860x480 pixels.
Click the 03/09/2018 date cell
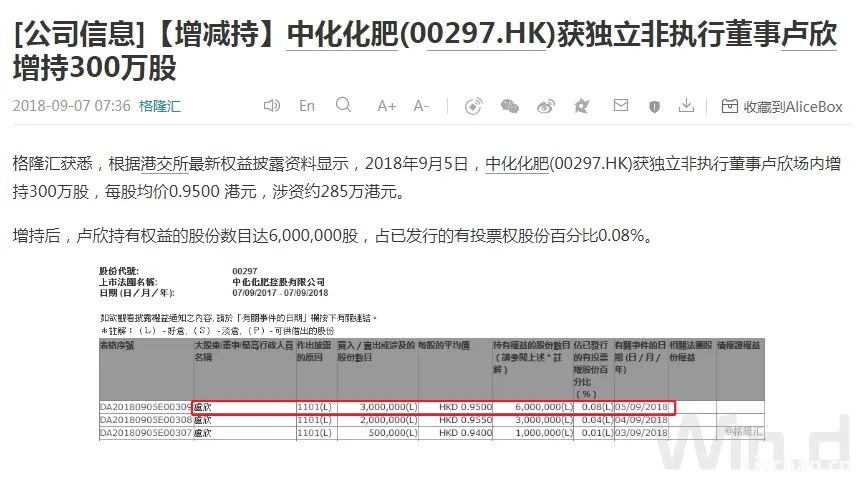pyautogui.click(x=641, y=433)
